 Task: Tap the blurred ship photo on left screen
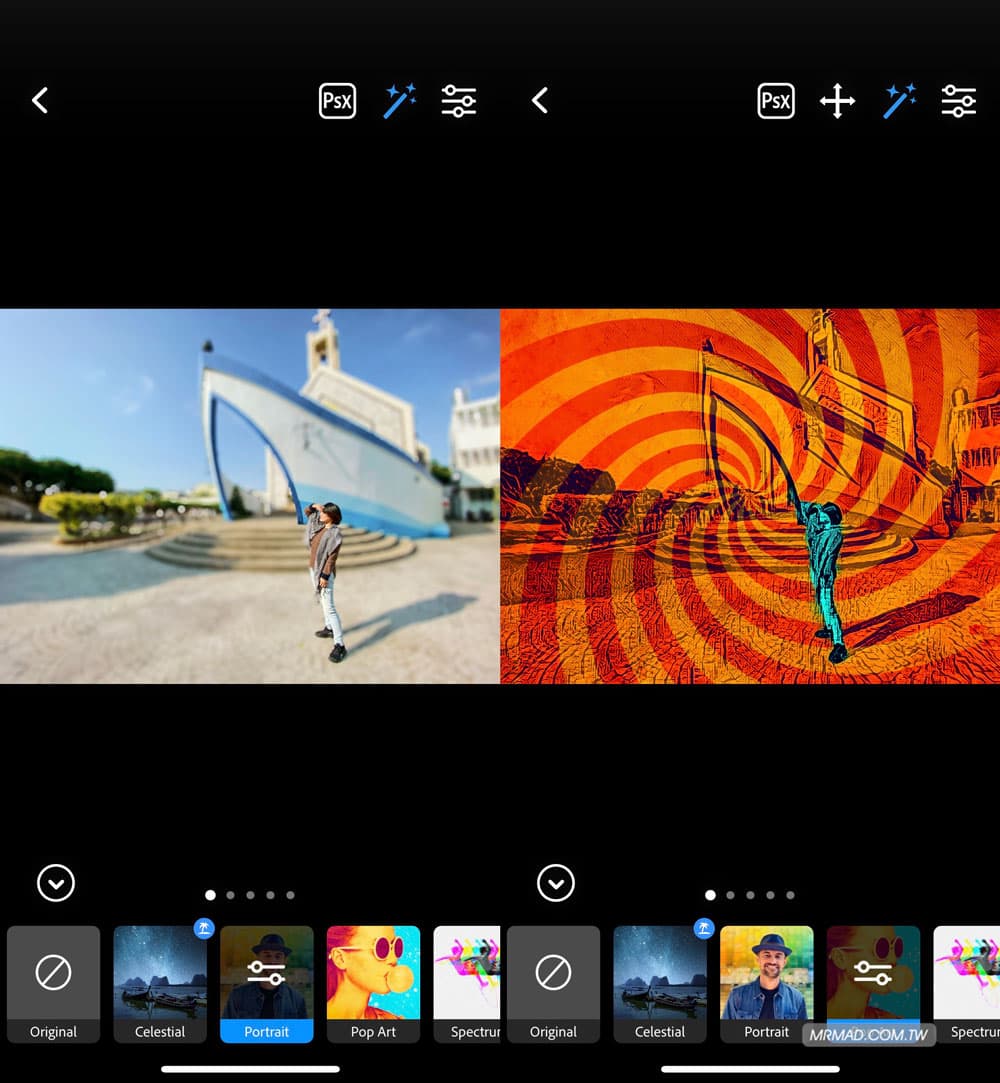(x=250, y=496)
